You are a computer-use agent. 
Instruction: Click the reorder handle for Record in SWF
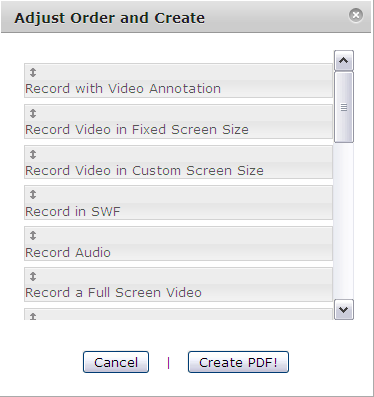[x=33, y=194]
